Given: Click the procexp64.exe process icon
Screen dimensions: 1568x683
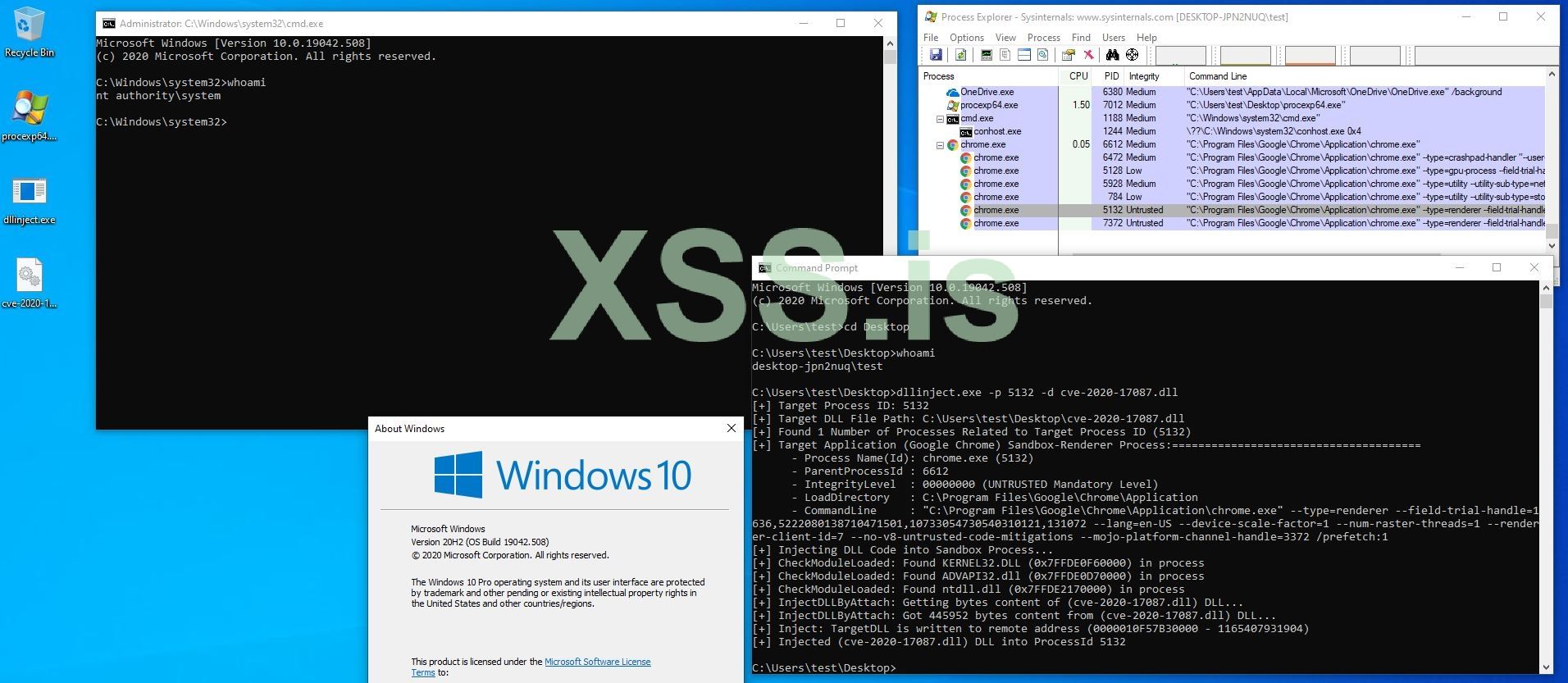Looking at the screenshot, I should [x=952, y=105].
